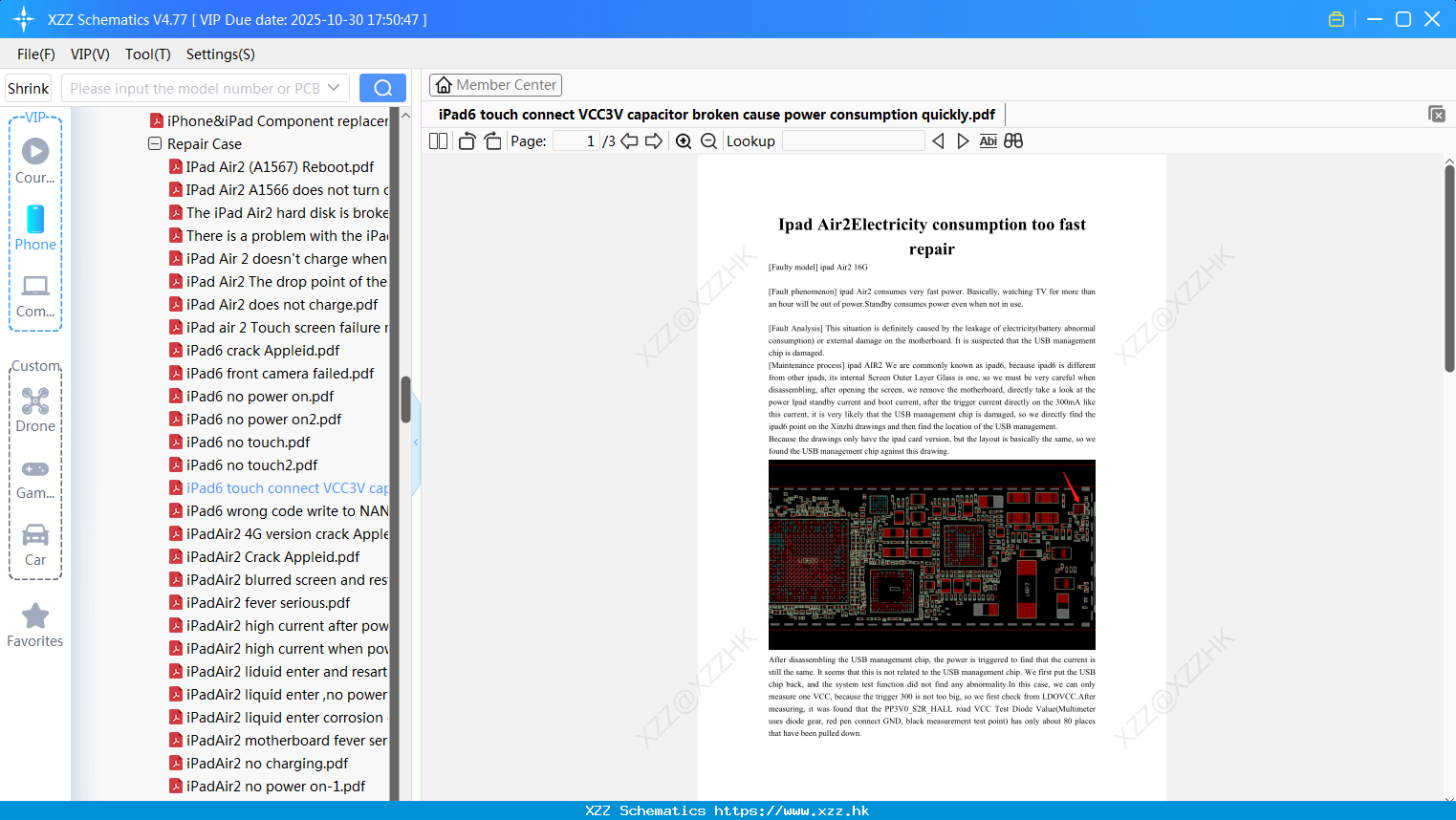Click the Lookup text field
1456x820 pixels.
pyautogui.click(x=853, y=141)
